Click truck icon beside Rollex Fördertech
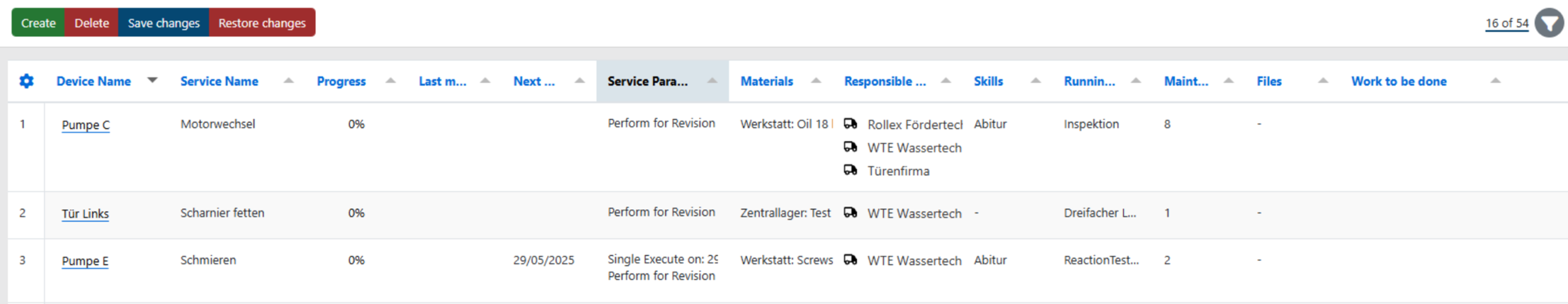1568x304 pixels. click(850, 124)
